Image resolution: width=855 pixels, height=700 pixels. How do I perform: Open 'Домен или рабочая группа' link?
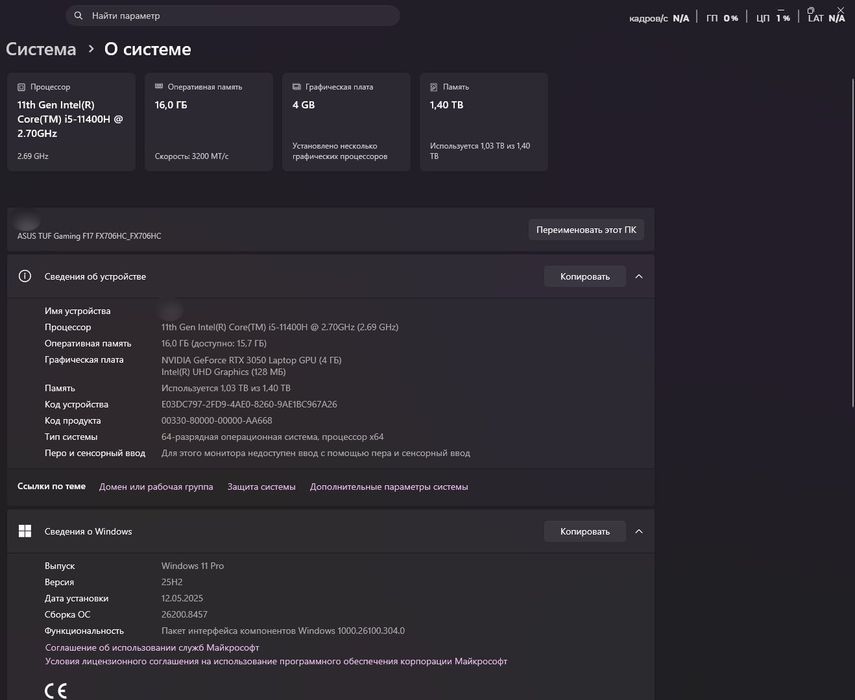click(x=156, y=487)
